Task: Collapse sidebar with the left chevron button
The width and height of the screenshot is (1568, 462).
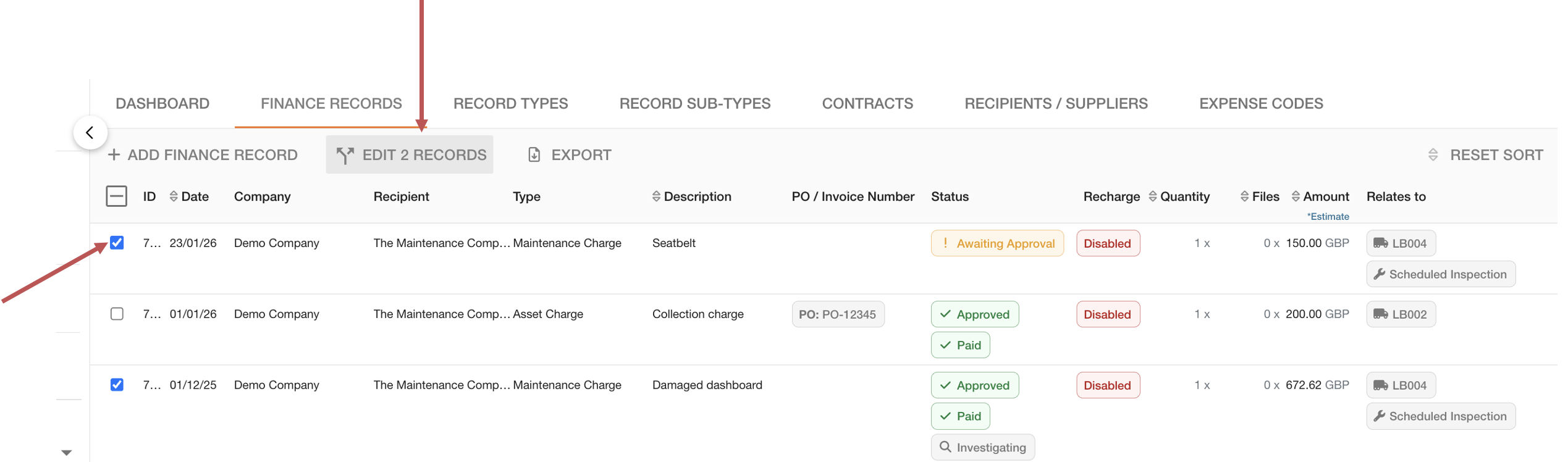Action: click(x=90, y=133)
